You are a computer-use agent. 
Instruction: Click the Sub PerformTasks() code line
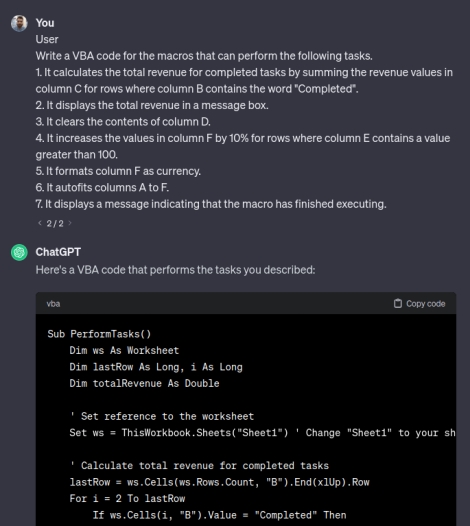click(99, 334)
